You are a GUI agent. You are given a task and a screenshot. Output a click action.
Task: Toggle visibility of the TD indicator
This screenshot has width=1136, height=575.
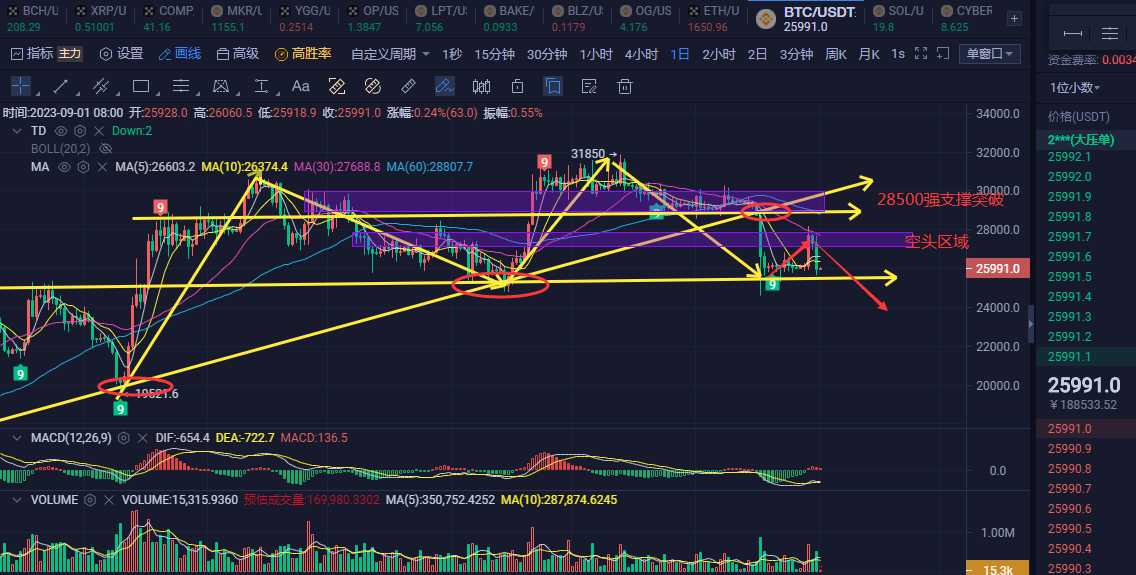[x=61, y=131]
